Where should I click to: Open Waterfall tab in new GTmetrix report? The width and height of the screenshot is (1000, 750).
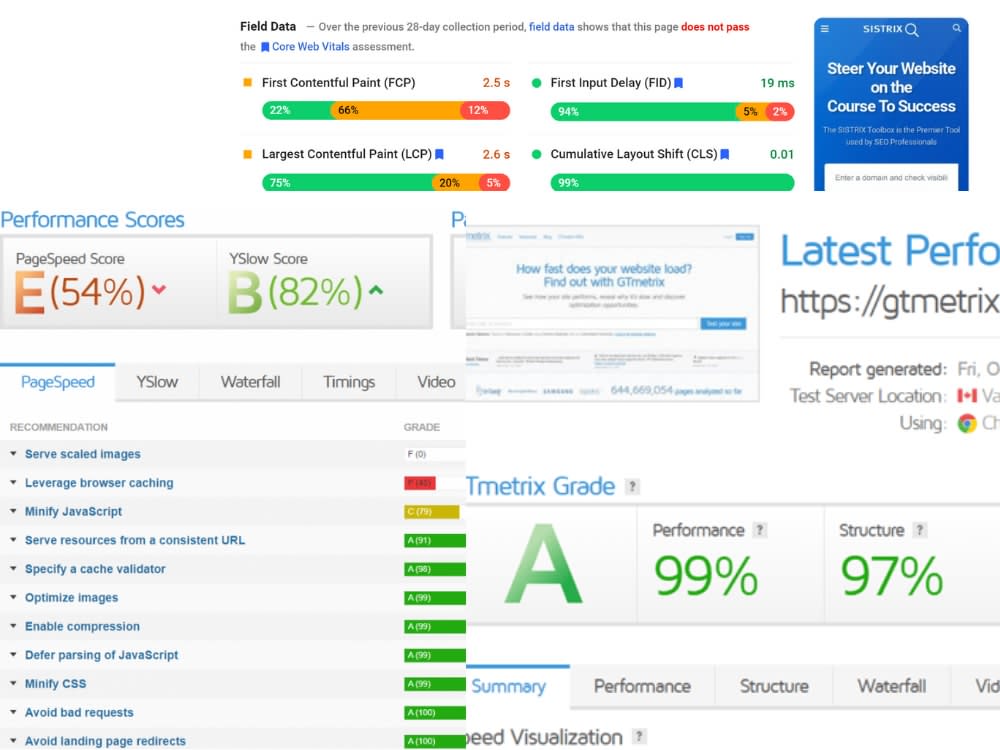[x=892, y=686]
